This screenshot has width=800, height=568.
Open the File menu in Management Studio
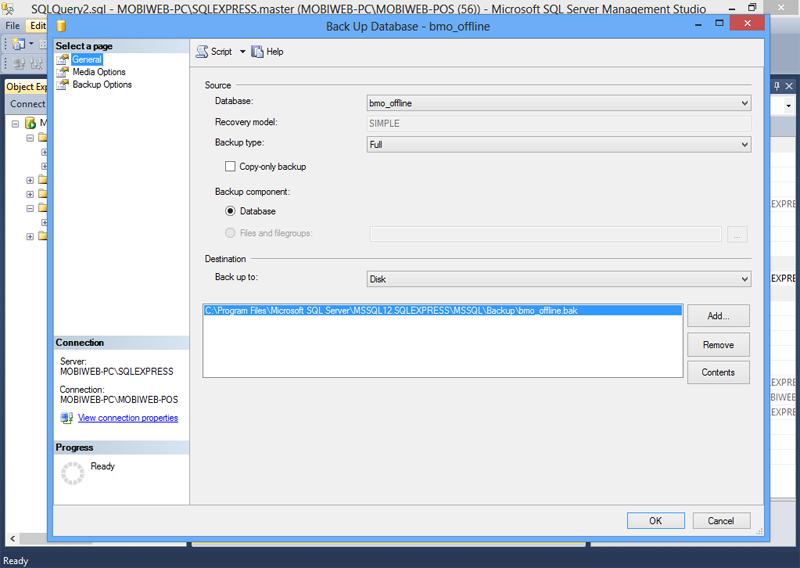13,26
